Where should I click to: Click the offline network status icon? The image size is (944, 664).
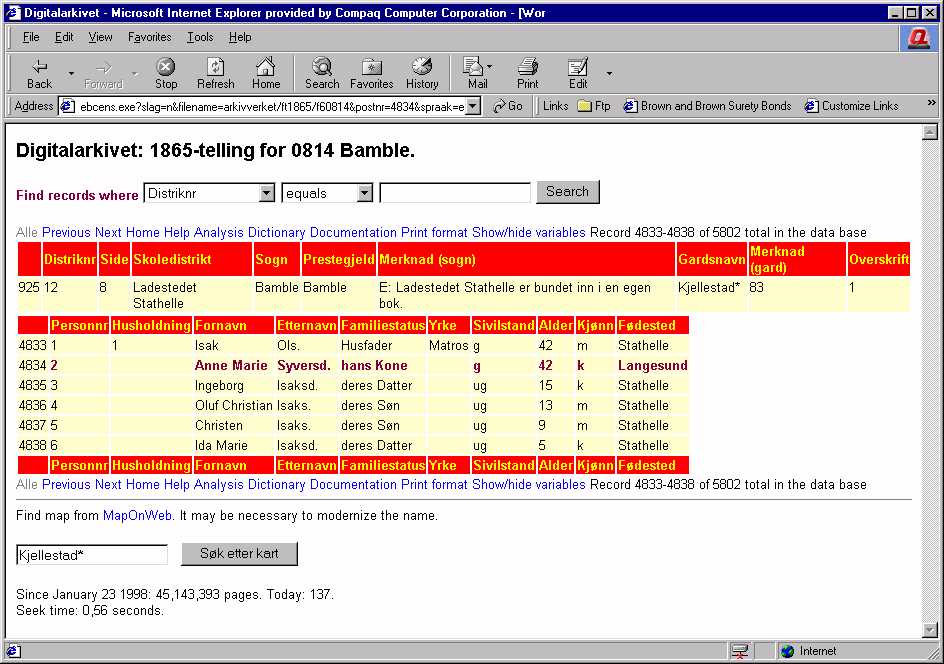(740, 651)
